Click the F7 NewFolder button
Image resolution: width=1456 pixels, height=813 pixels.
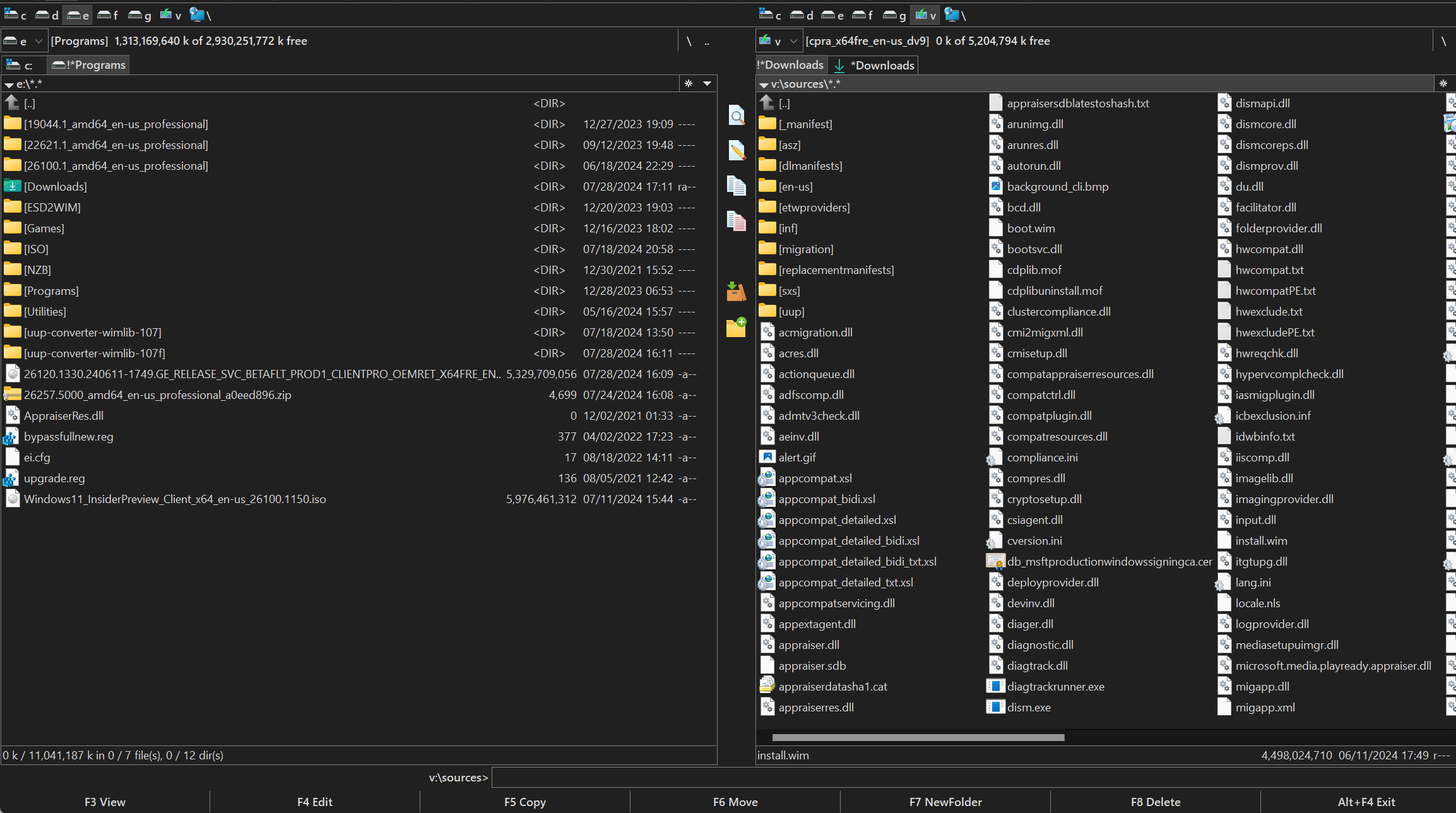click(945, 802)
